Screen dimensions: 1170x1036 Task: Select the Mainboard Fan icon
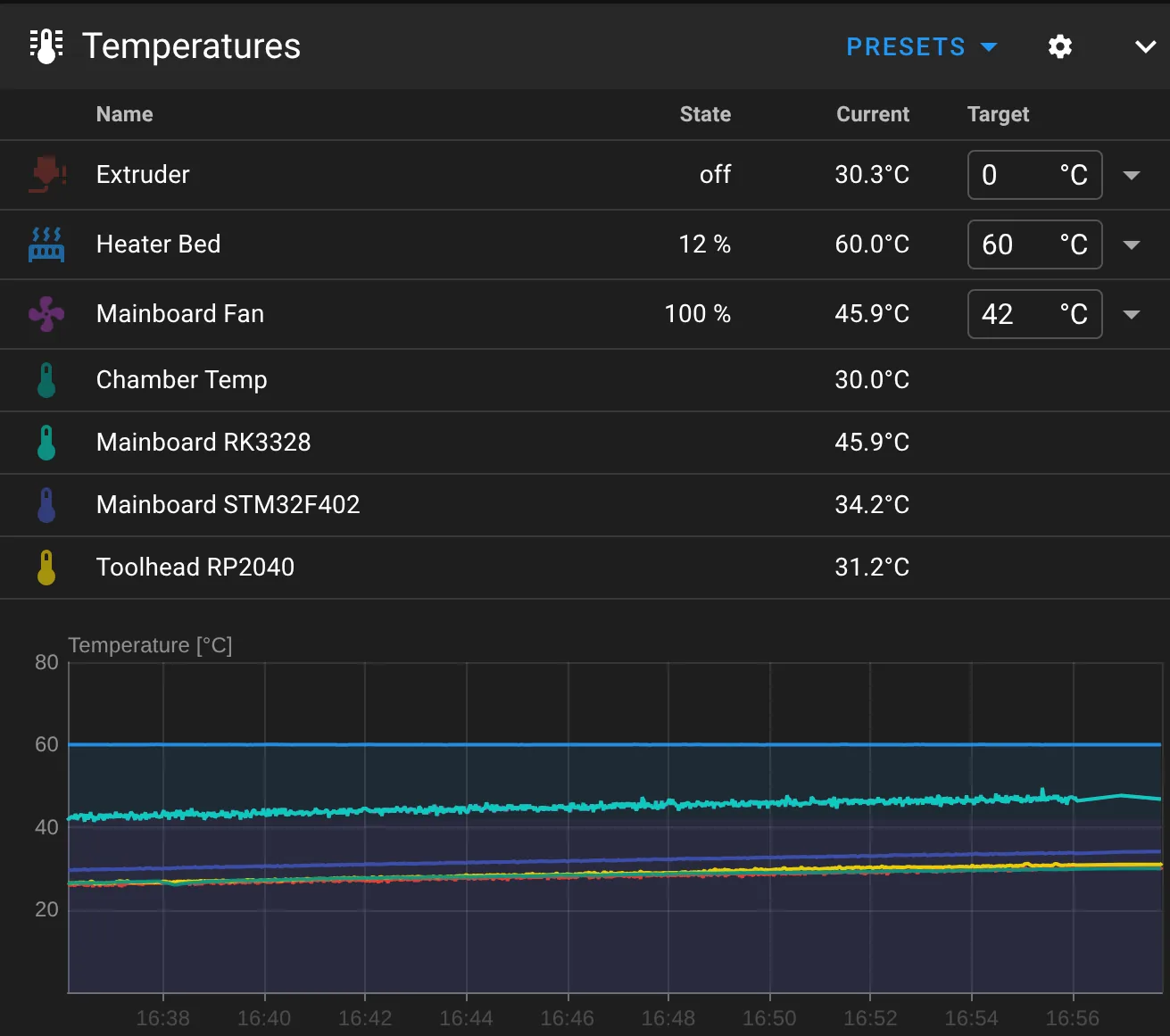[46, 313]
